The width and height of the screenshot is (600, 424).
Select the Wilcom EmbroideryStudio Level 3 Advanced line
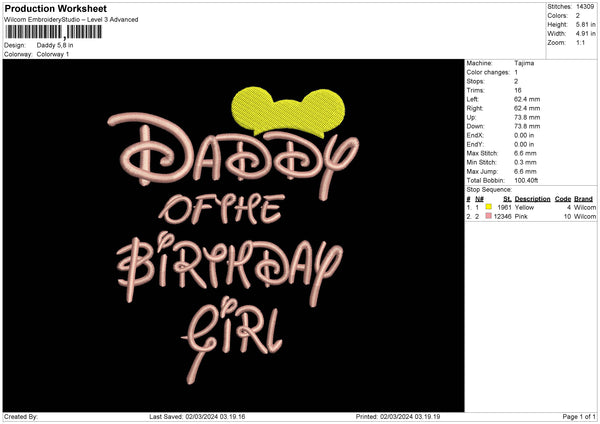point(71,20)
